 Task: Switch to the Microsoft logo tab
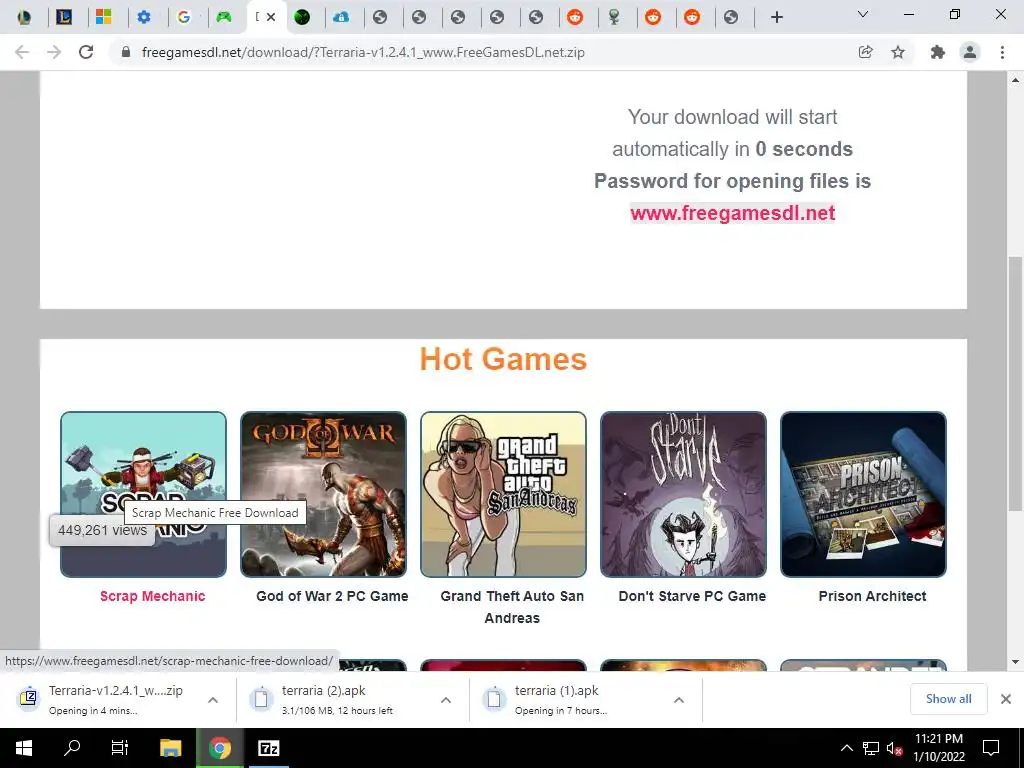click(104, 17)
